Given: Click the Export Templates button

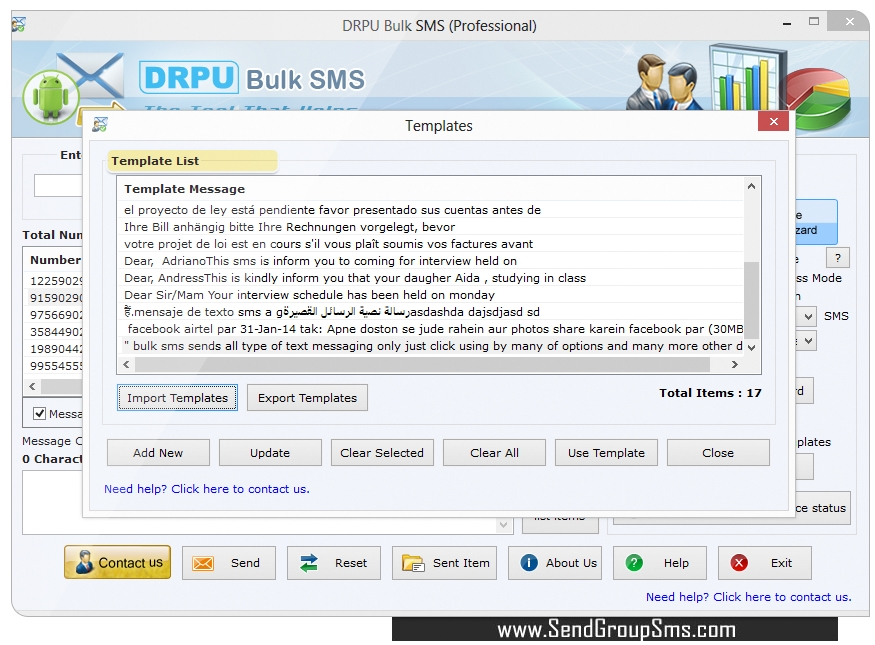Looking at the screenshot, I should (x=307, y=397).
